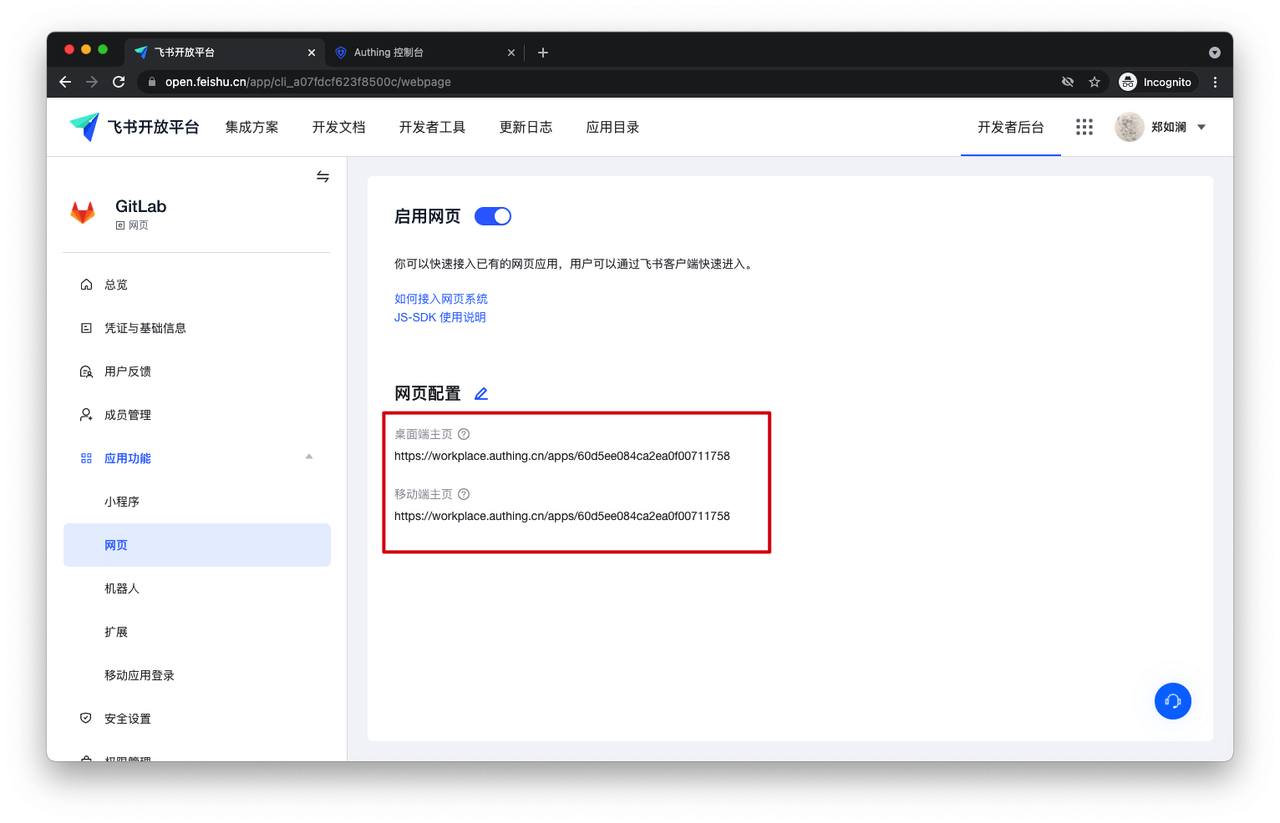Collapse the sidebar using the swap arrows icon
Viewport: 1280px width, 823px height.
click(x=323, y=177)
